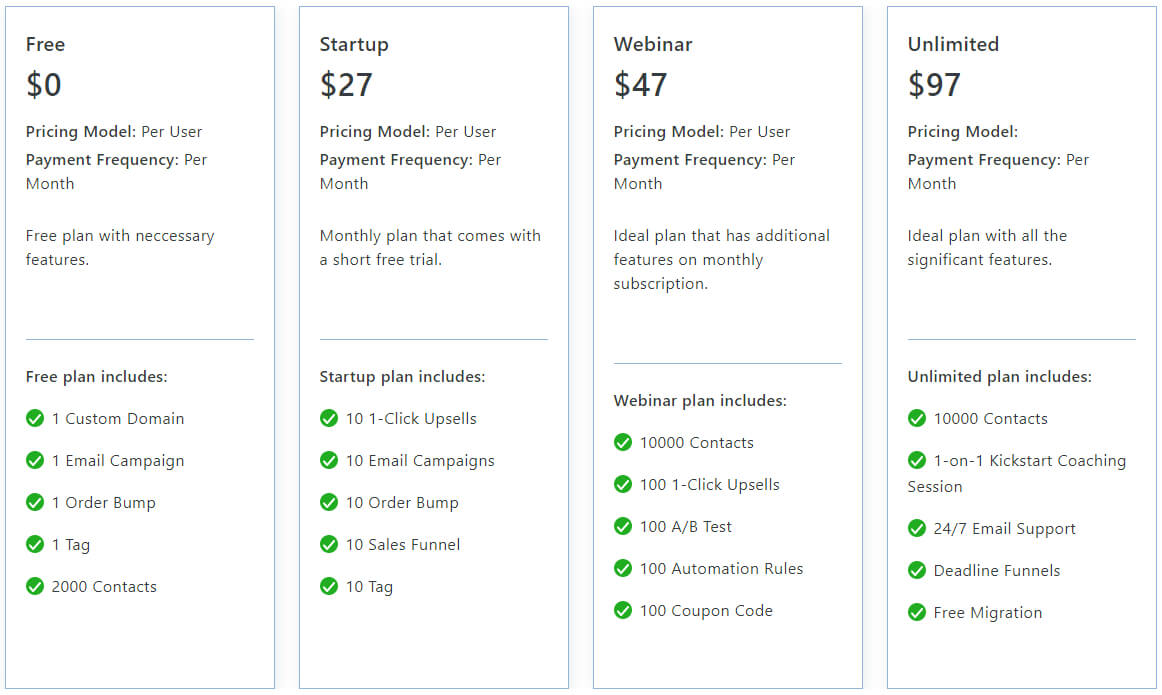The image size is (1162, 695).
Task: Click the checkmark icon beside 1 Custom Domain
Action: [x=35, y=418]
